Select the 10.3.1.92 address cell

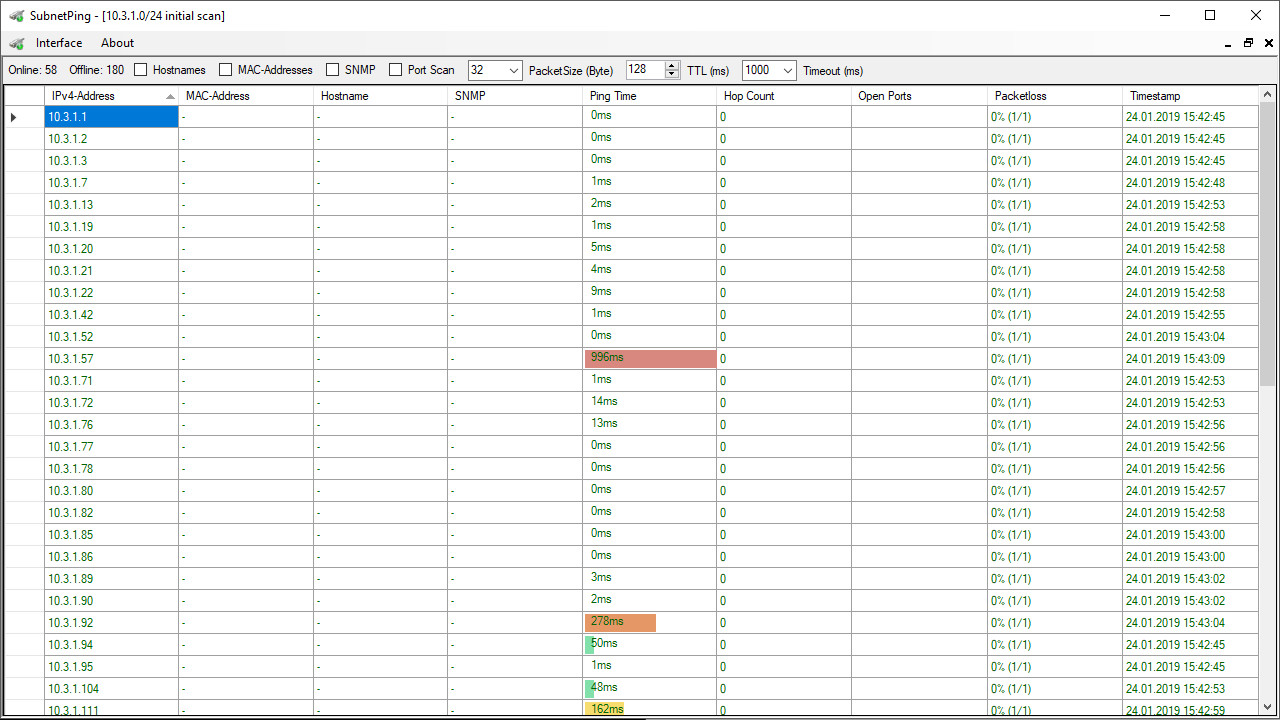[x=111, y=622]
